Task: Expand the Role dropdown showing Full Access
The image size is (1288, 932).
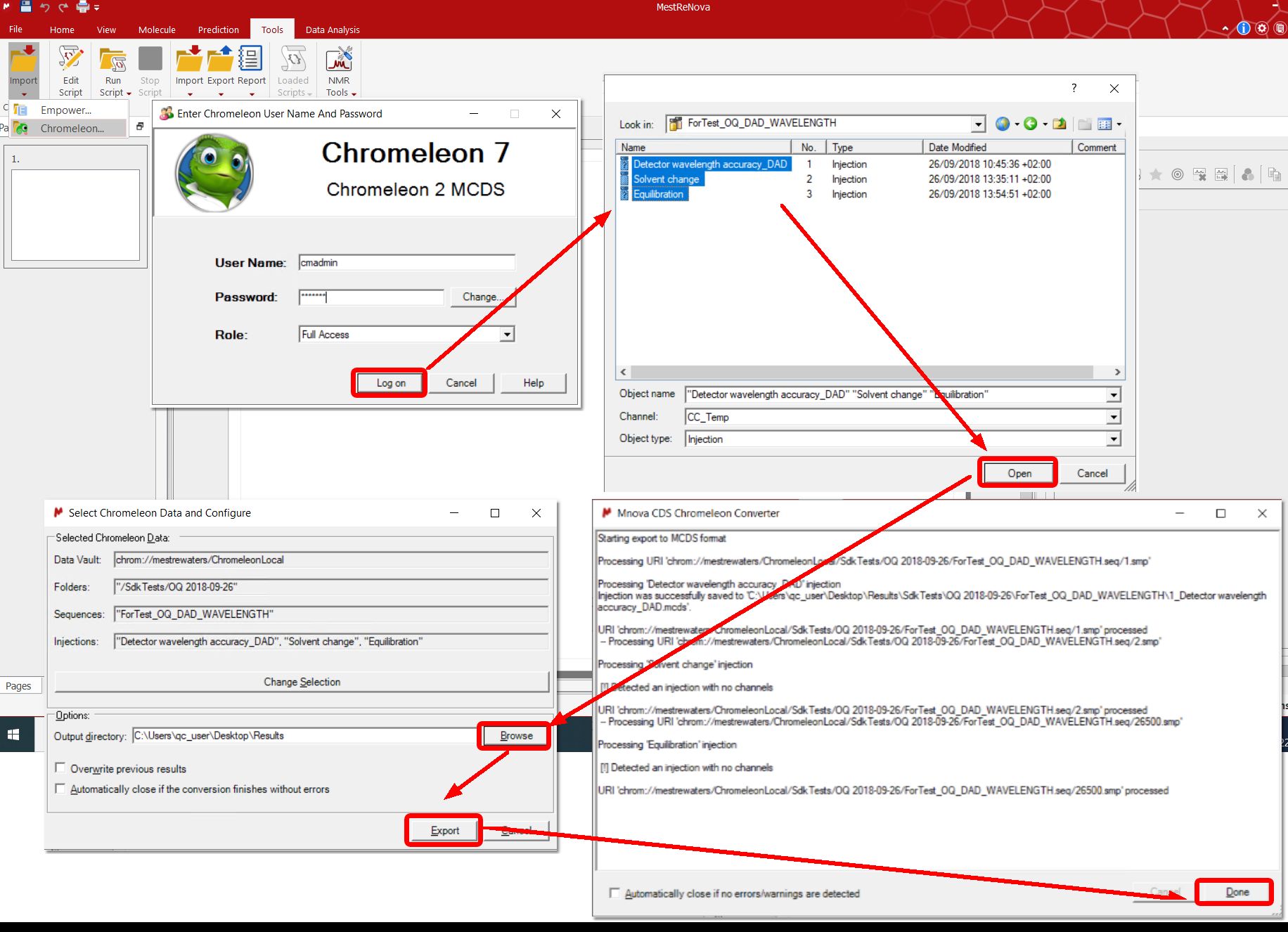Action: point(507,335)
